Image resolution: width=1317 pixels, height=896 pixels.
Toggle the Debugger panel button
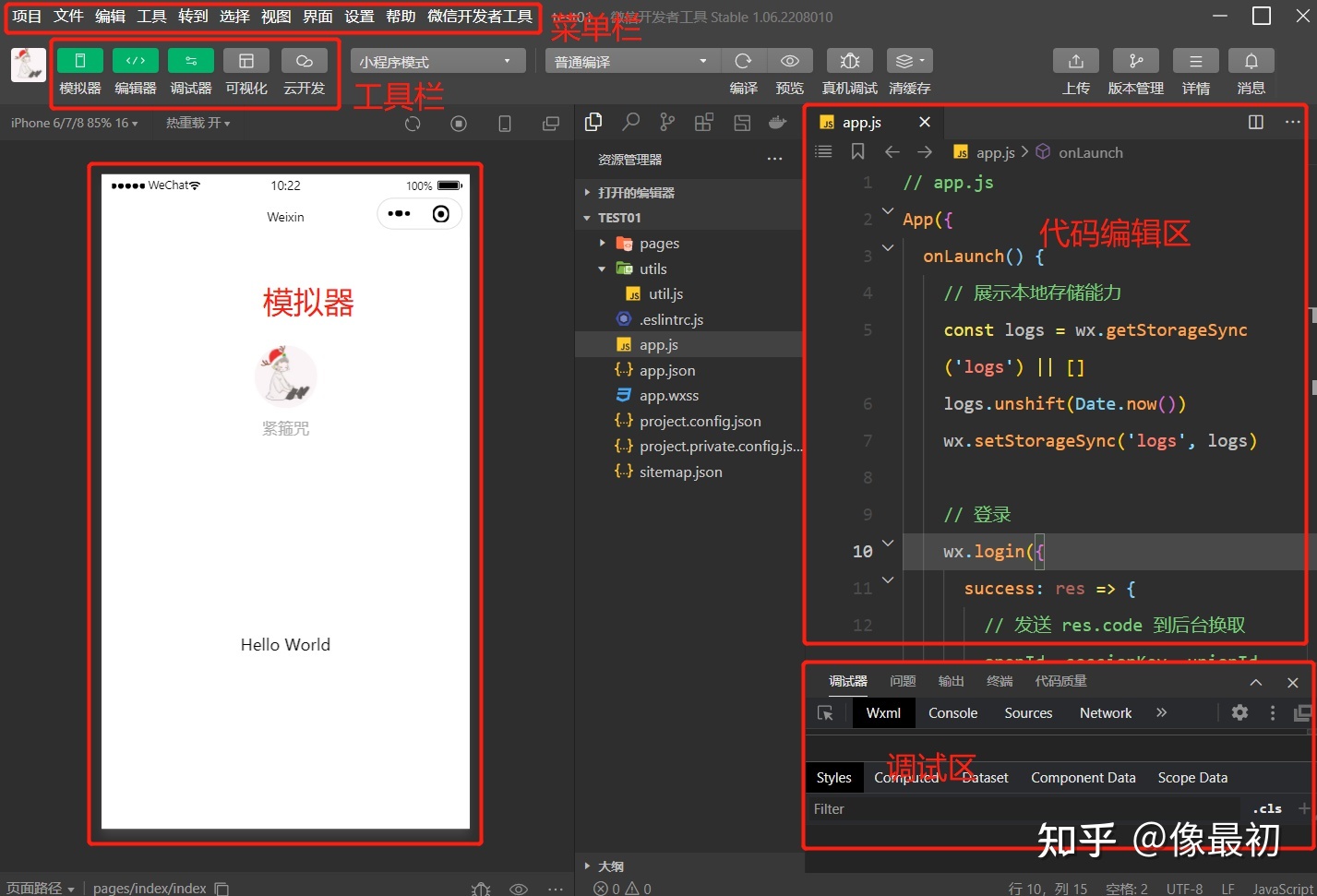[x=191, y=61]
